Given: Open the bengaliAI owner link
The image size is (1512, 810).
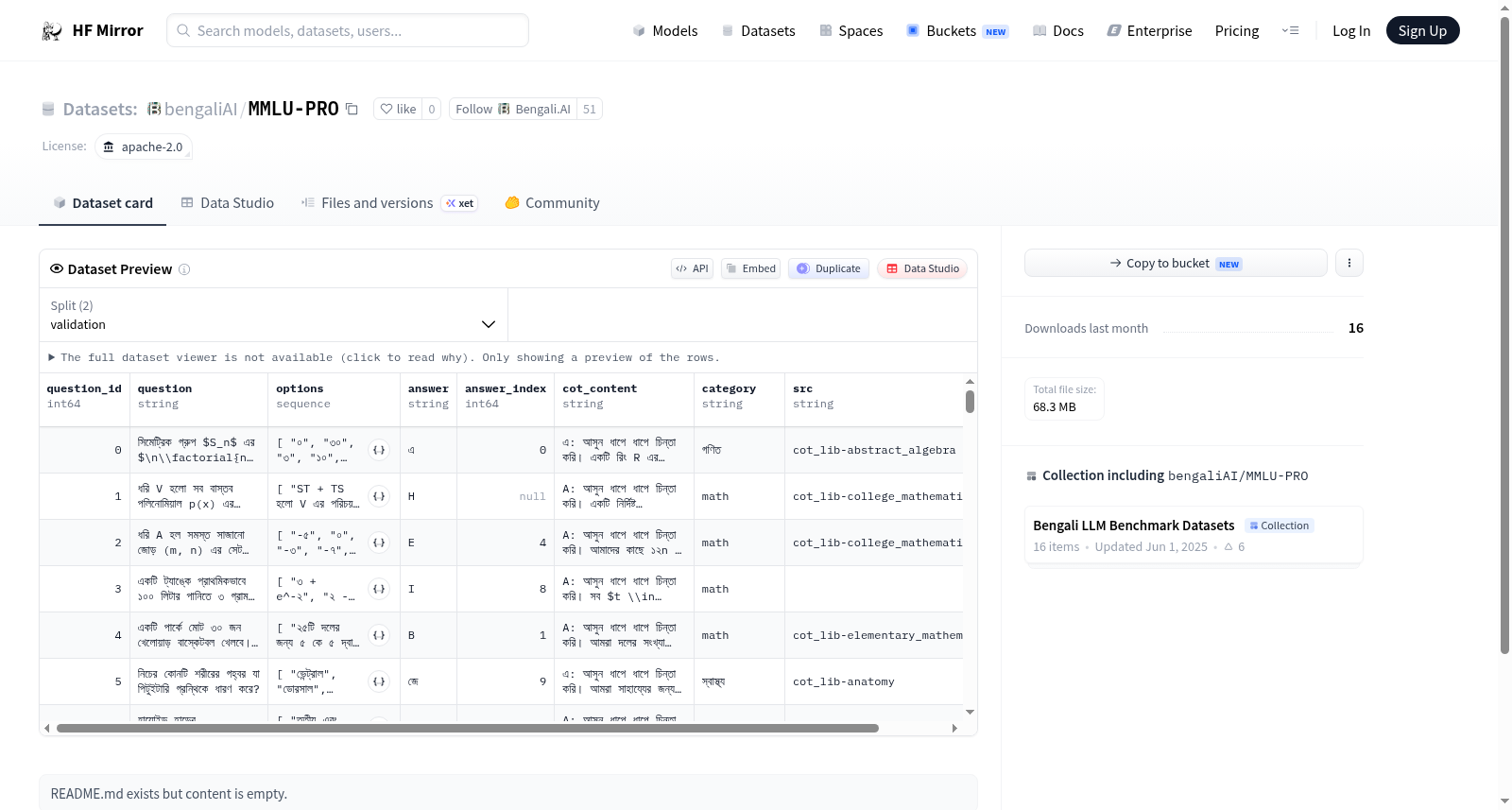Looking at the screenshot, I should pos(200,110).
